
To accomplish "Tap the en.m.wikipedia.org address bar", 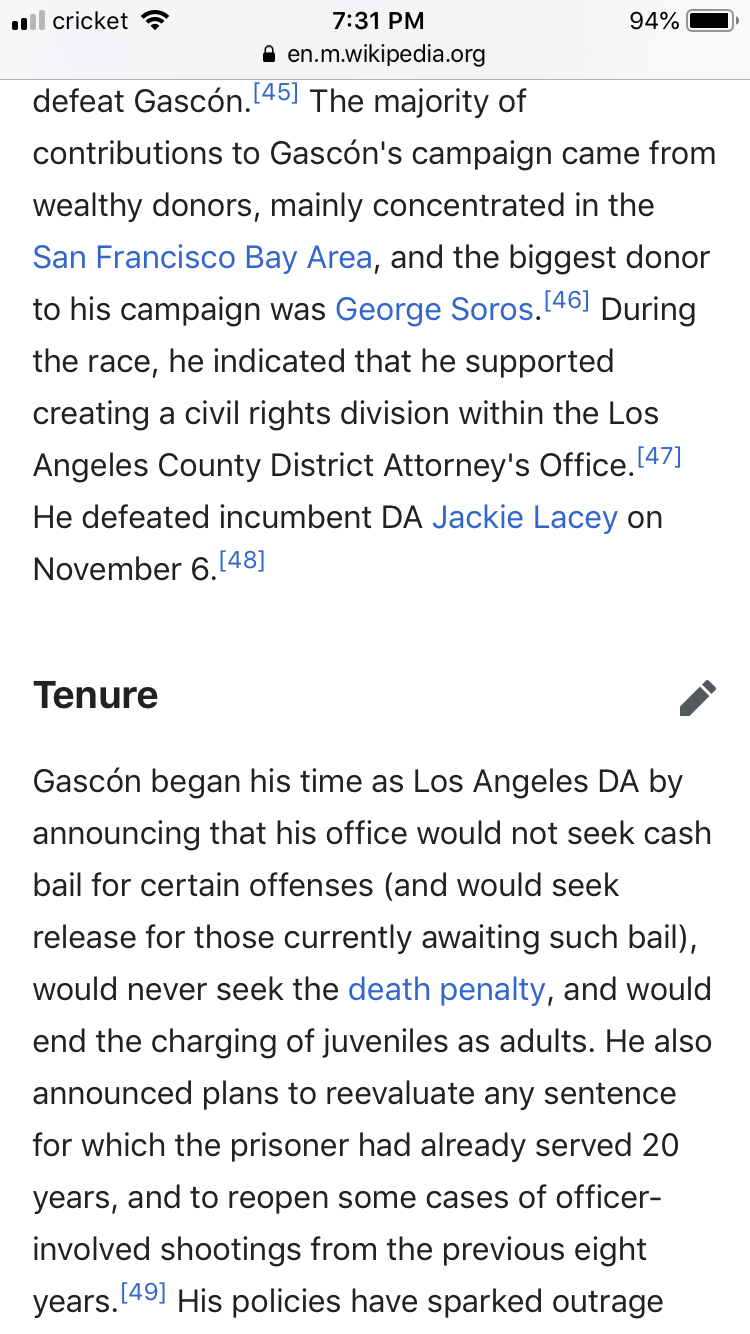I will click(x=385, y=54).
